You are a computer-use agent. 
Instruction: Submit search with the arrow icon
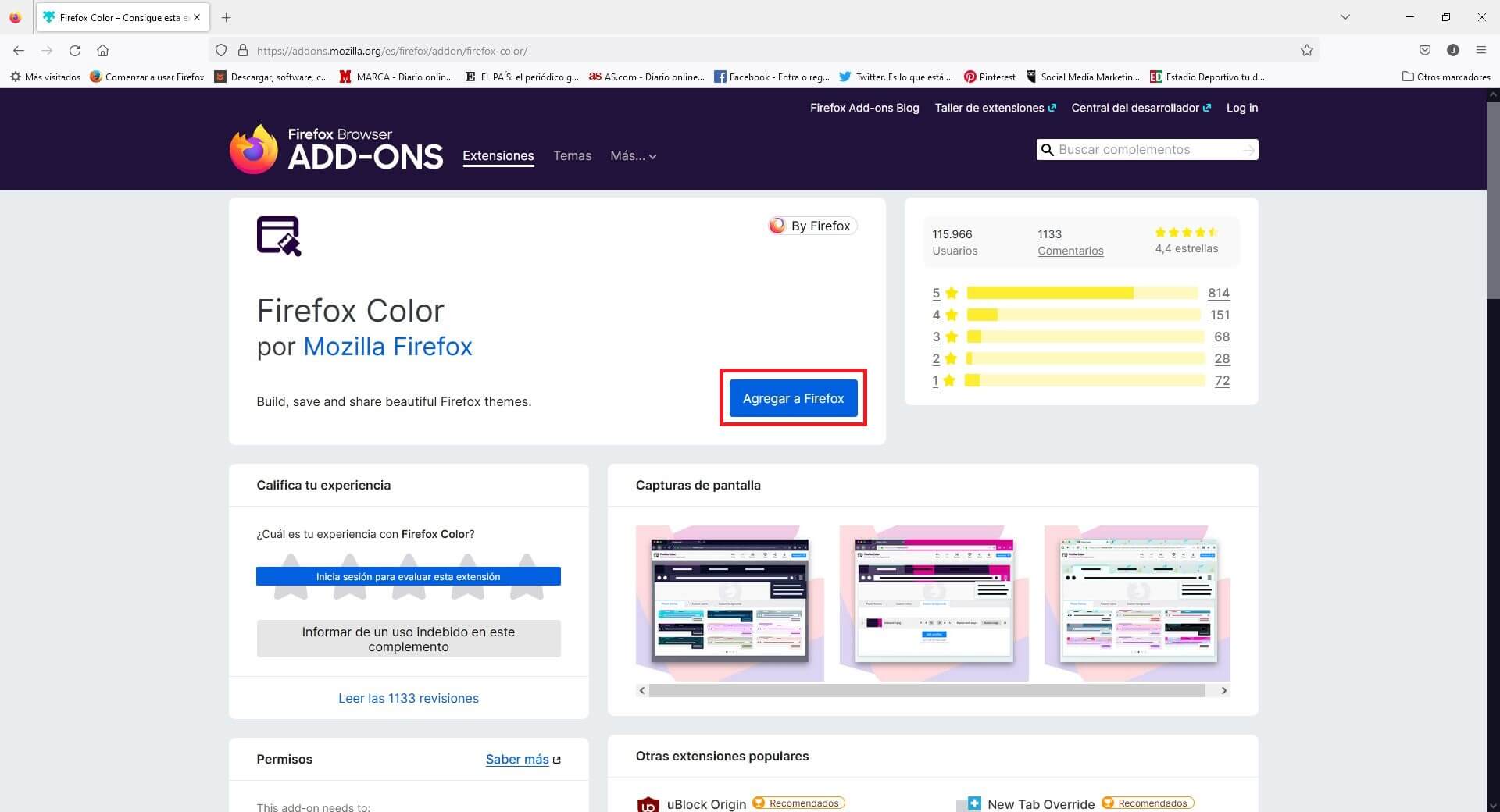[1248, 149]
